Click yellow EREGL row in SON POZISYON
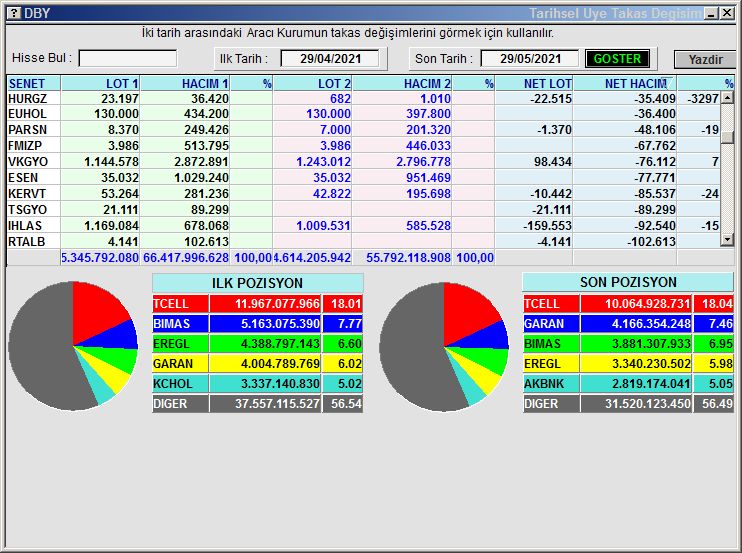Viewport: 742px width, 553px height. [x=628, y=364]
